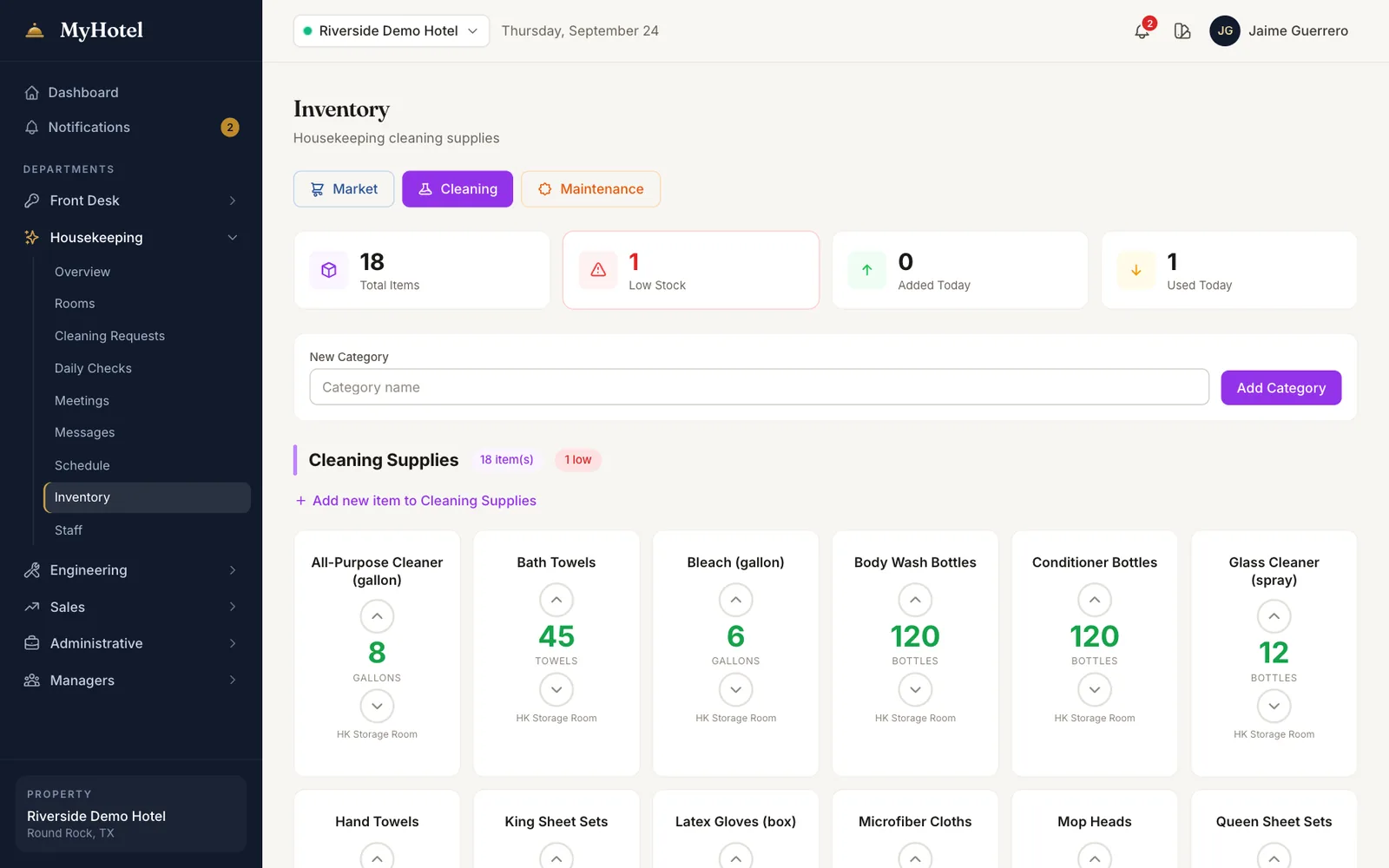Decrease Body Wash Bottles quantity
This screenshot has width=1389, height=868.
915,690
